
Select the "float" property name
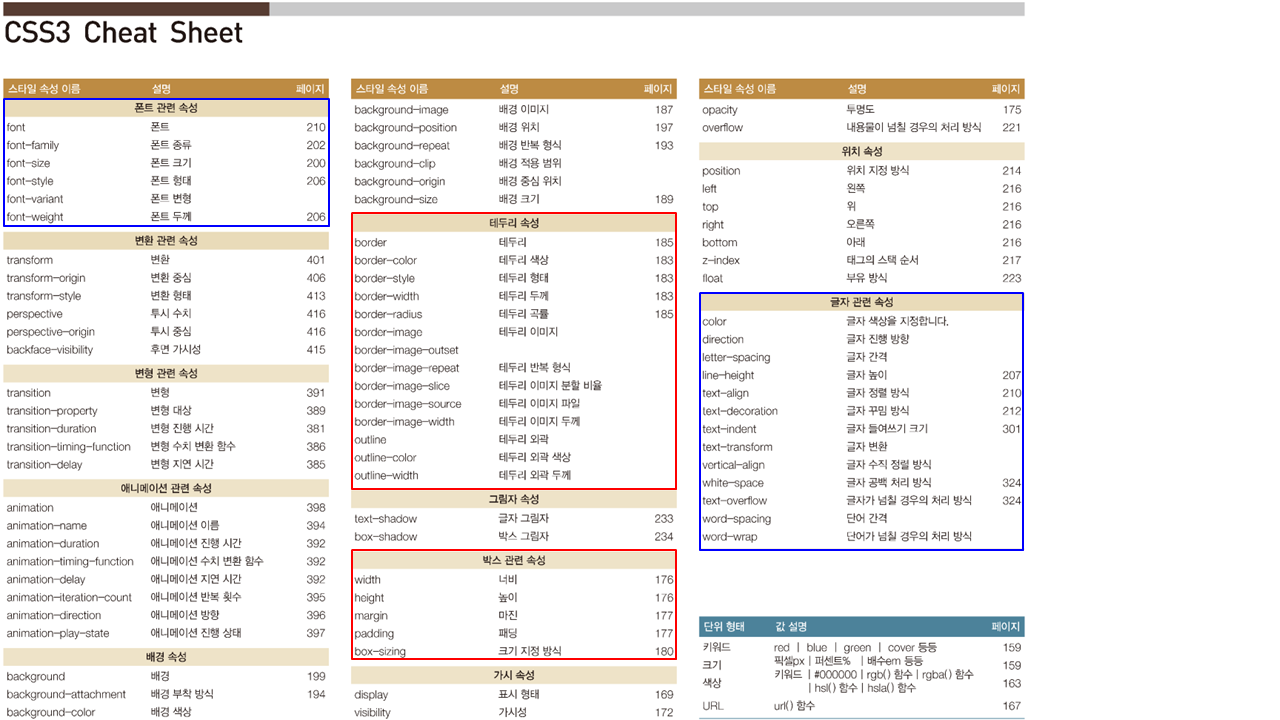coord(712,278)
